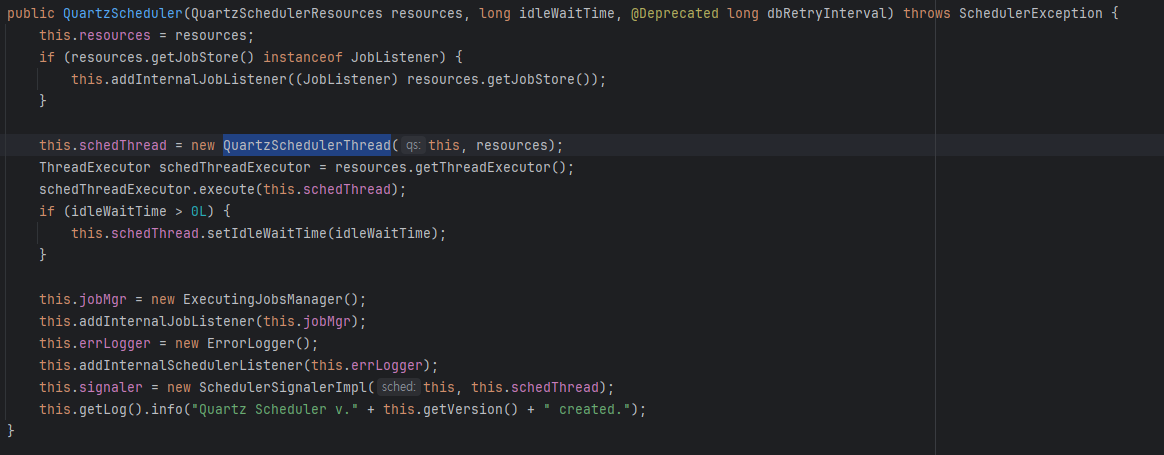Image resolution: width=1164 pixels, height=455 pixels.
Task: Click the 'instanceof' keyword
Action: pos(303,57)
